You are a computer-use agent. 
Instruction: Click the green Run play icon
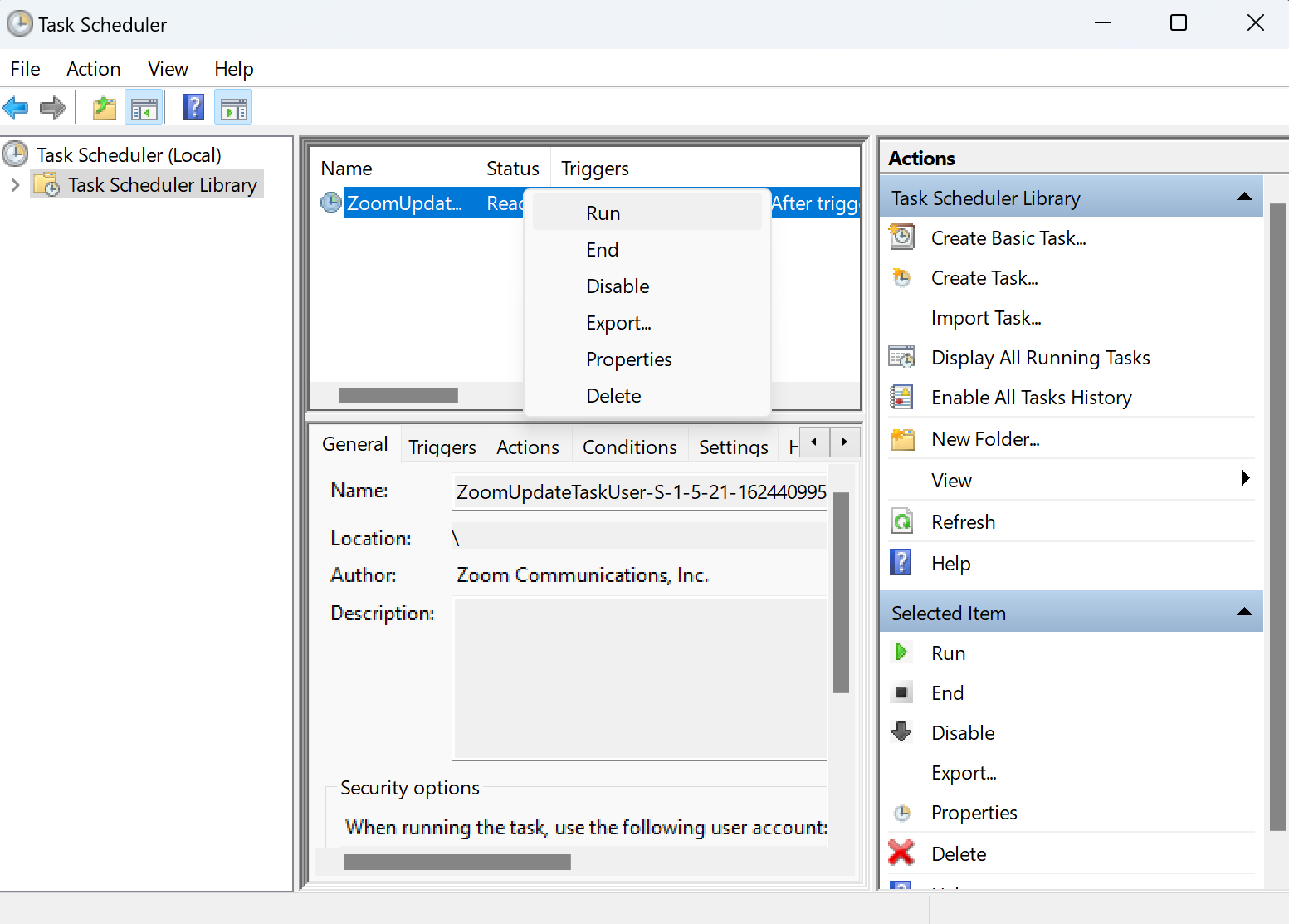coord(901,653)
